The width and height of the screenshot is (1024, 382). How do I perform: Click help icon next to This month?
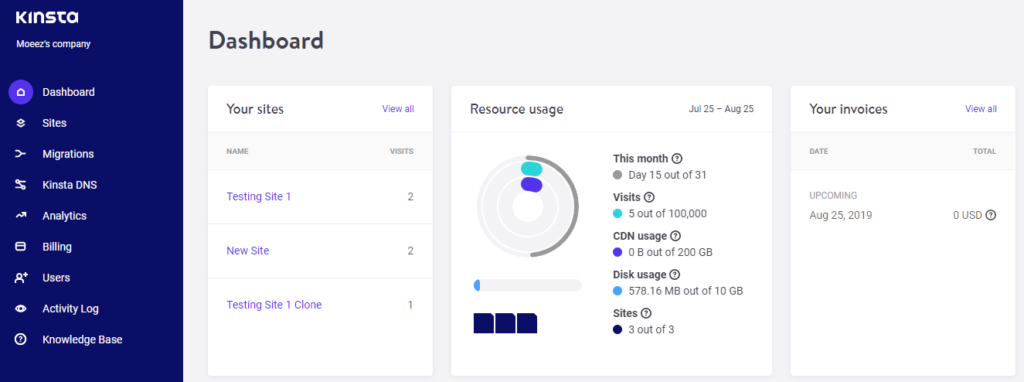coord(677,158)
